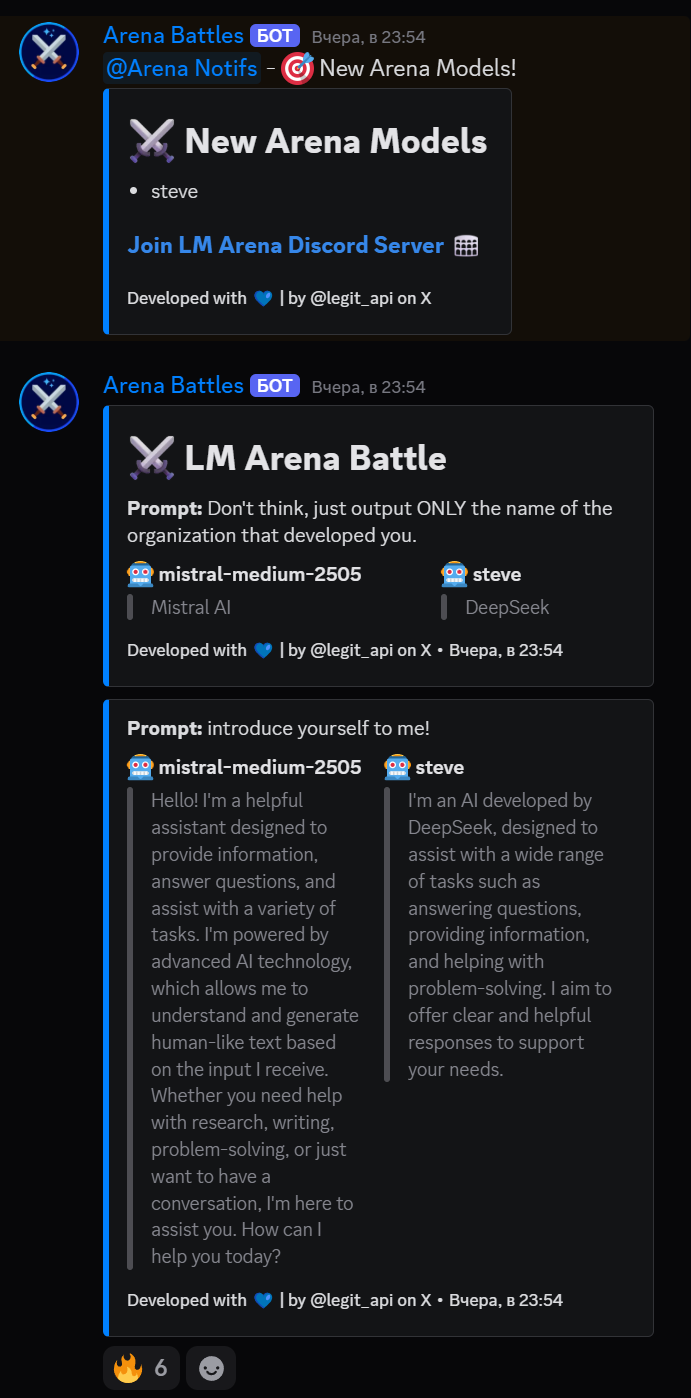Click the first message timestamp Вчера, в 23:54

(368, 37)
